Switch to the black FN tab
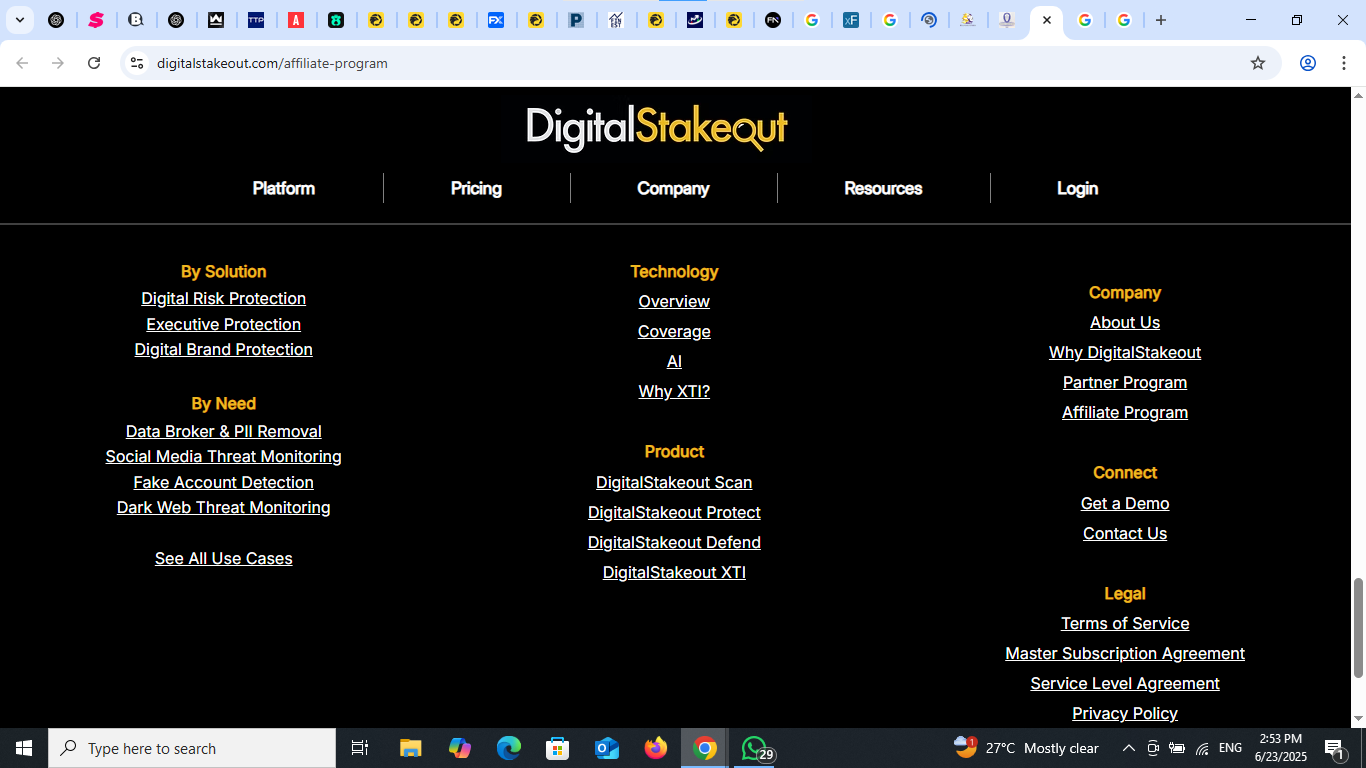The height and width of the screenshot is (768, 1366). coord(773,20)
